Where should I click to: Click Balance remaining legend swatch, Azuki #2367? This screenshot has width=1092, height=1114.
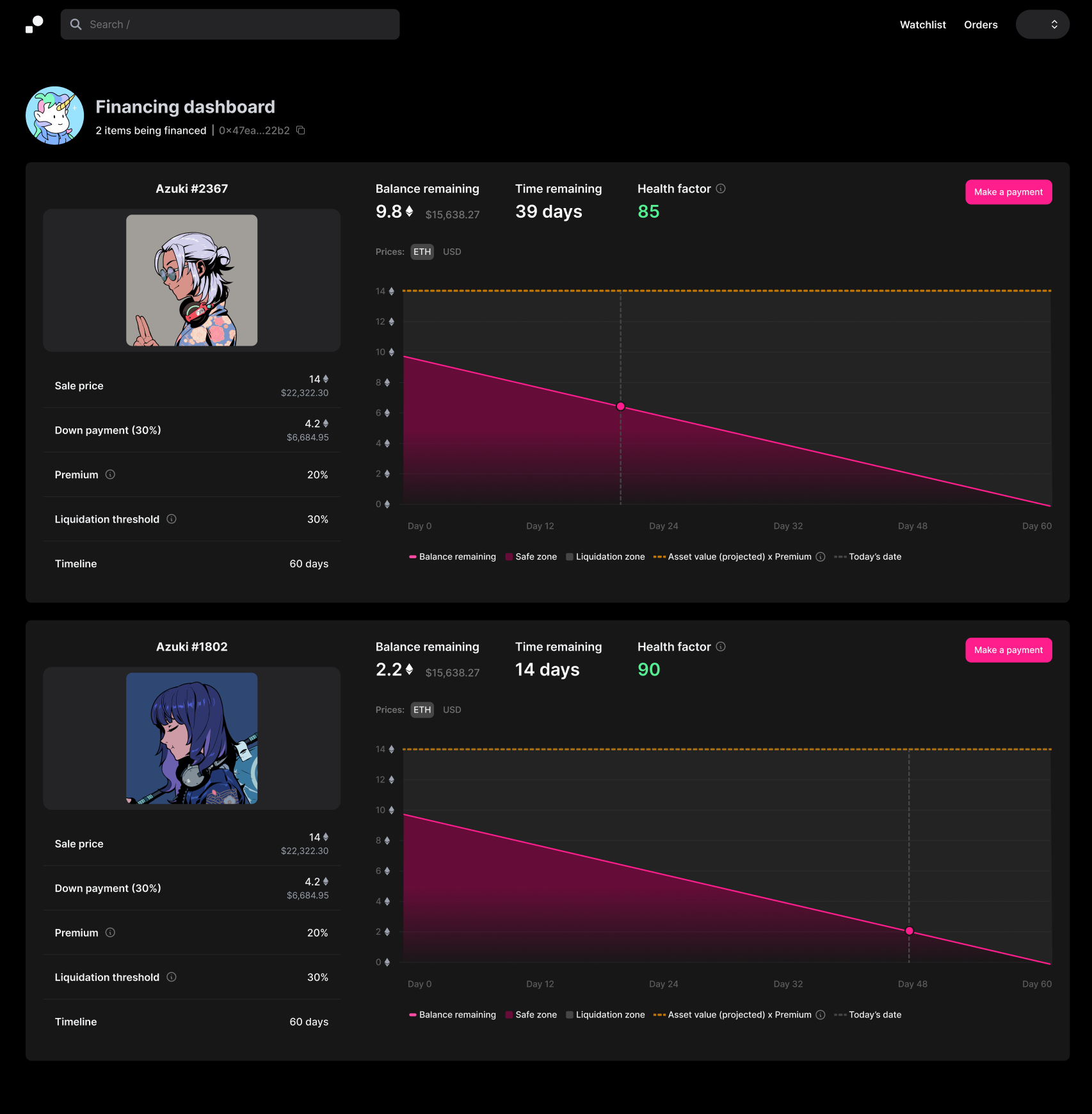tap(413, 557)
